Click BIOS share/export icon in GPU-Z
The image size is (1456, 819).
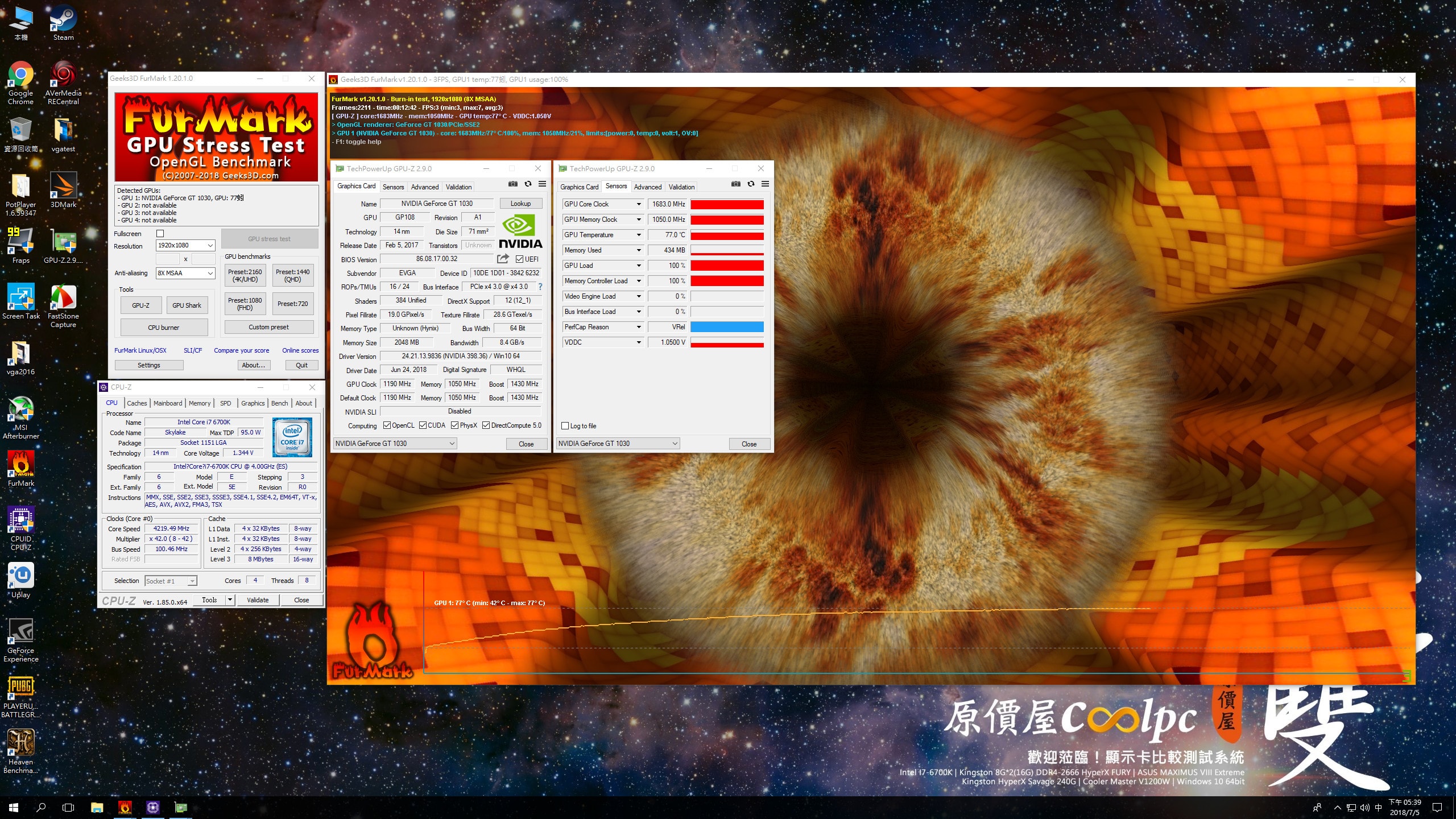tap(503, 259)
